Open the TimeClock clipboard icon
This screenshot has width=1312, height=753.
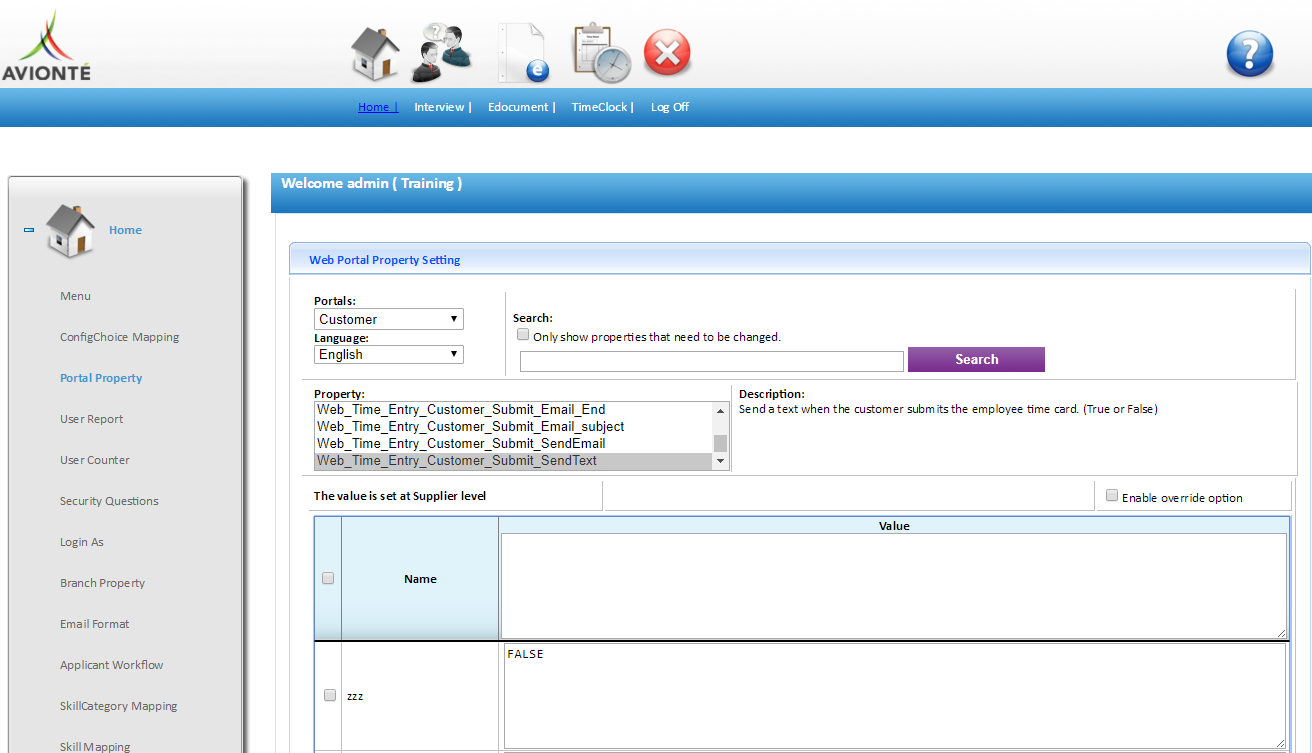click(x=601, y=53)
